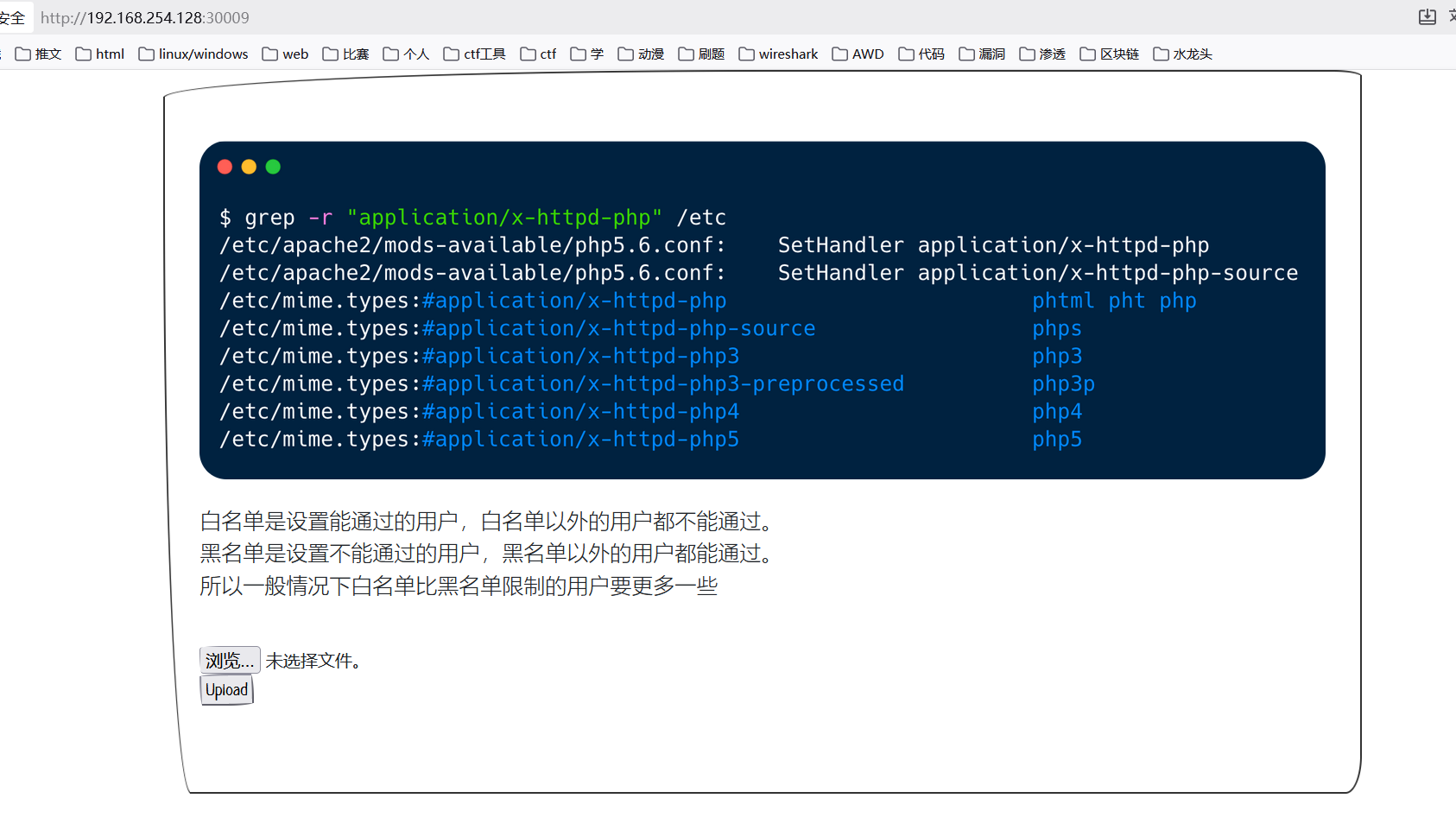The height and width of the screenshot is (830, 1456).
Task: Click the 未选择文件。 file status text
Action: click(313, 661)
